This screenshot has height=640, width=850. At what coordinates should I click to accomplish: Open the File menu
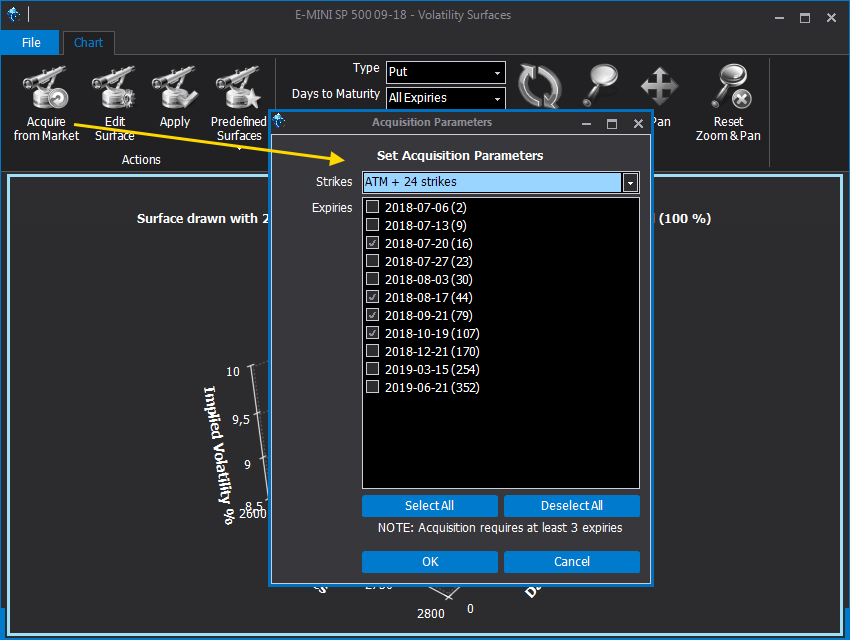tap(31, 43)
